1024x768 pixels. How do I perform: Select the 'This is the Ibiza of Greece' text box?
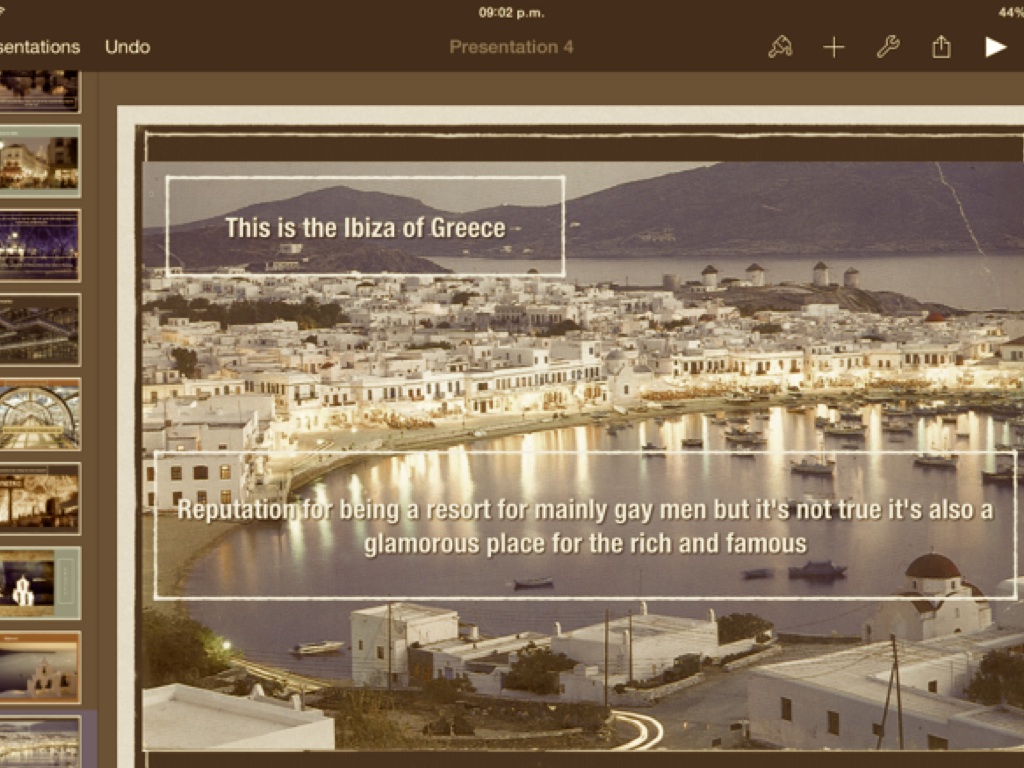tap(365, 227)
